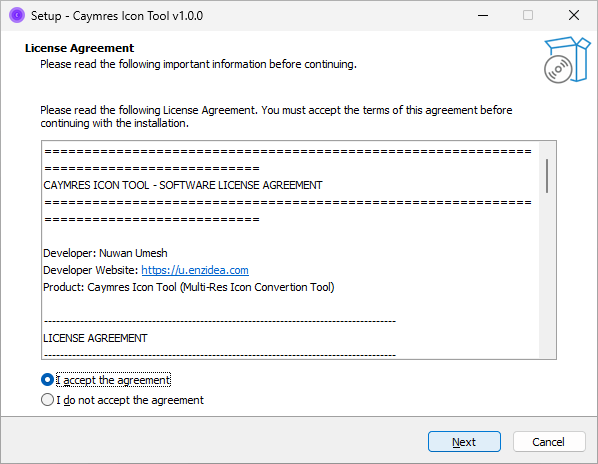Screen dimensions: 598x464
Task: Click the bold "License Agreement" page heading
Action: pos(79,48)
